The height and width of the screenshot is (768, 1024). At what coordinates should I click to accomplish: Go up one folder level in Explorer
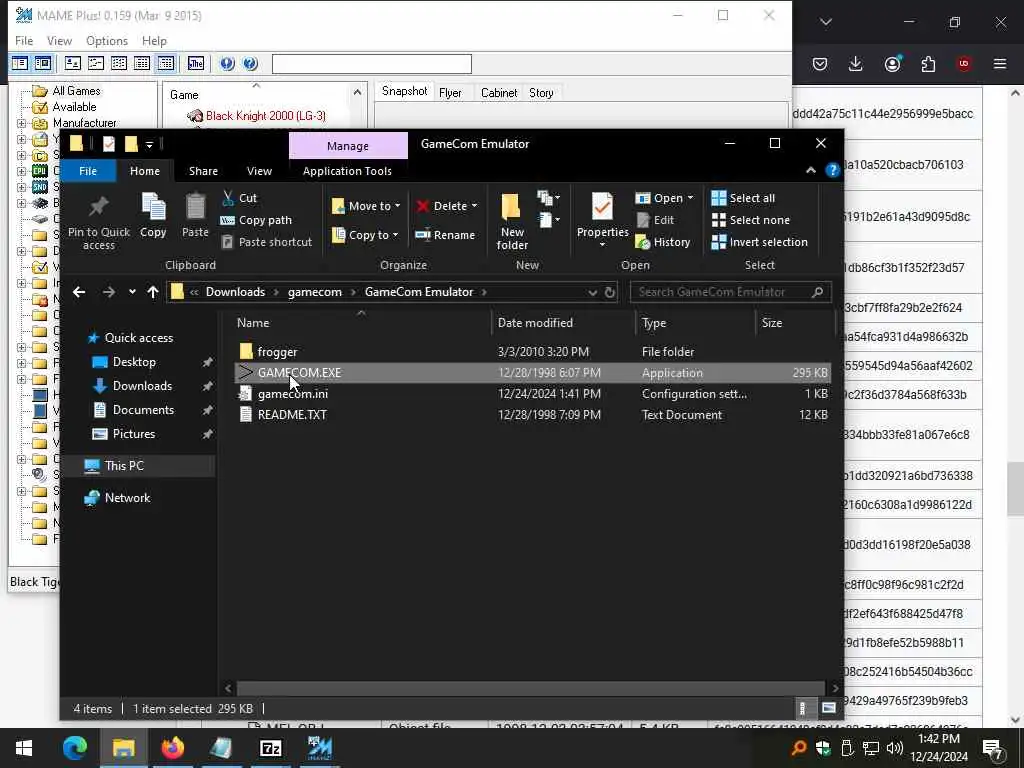click(x=153, y=292)
